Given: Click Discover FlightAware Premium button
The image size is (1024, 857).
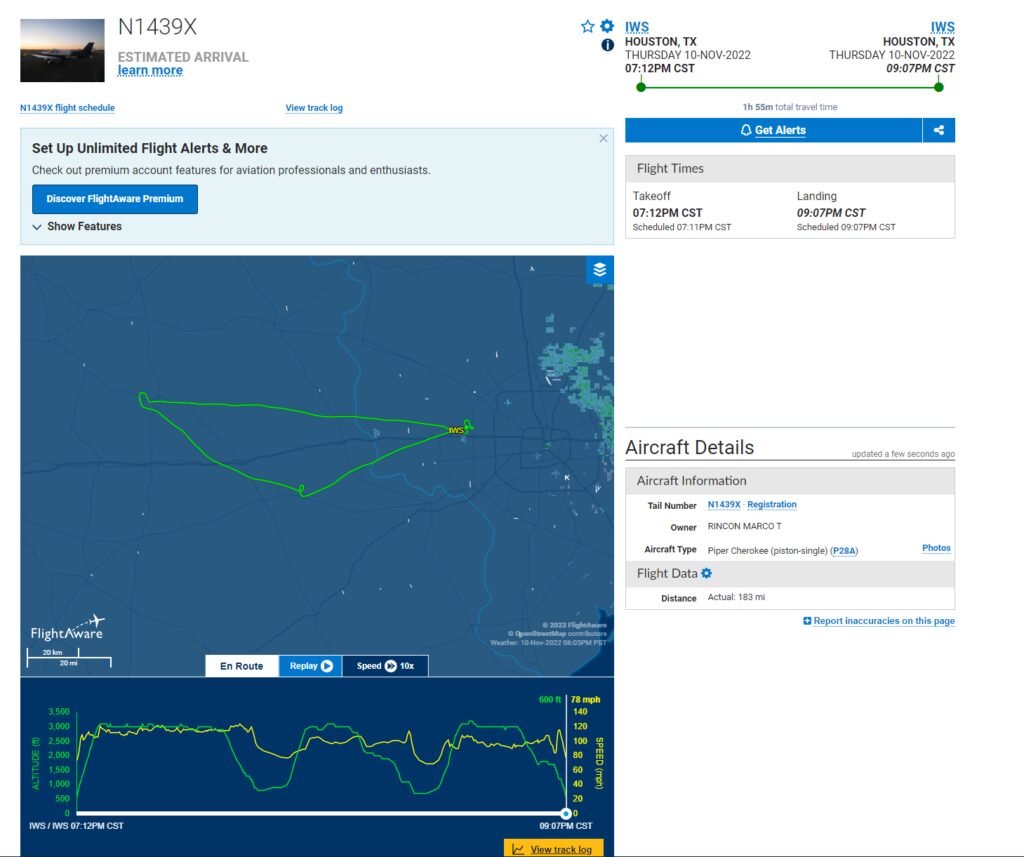Looking at the screenshot, I should pyautogui.click(x=115, y=199).
